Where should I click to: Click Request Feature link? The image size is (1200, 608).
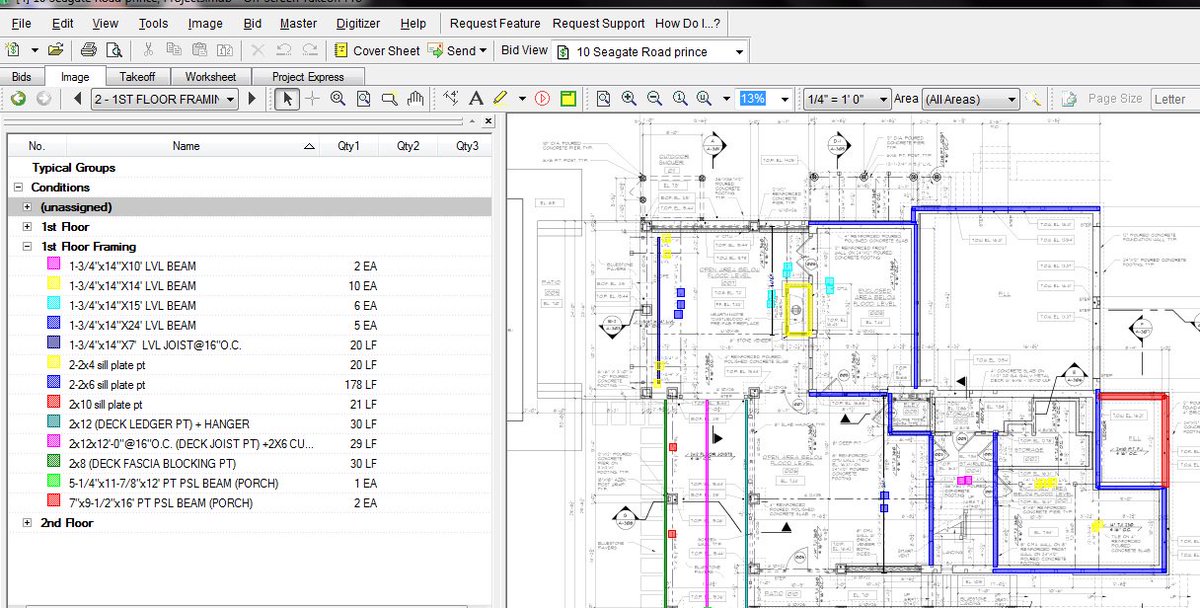495,23
